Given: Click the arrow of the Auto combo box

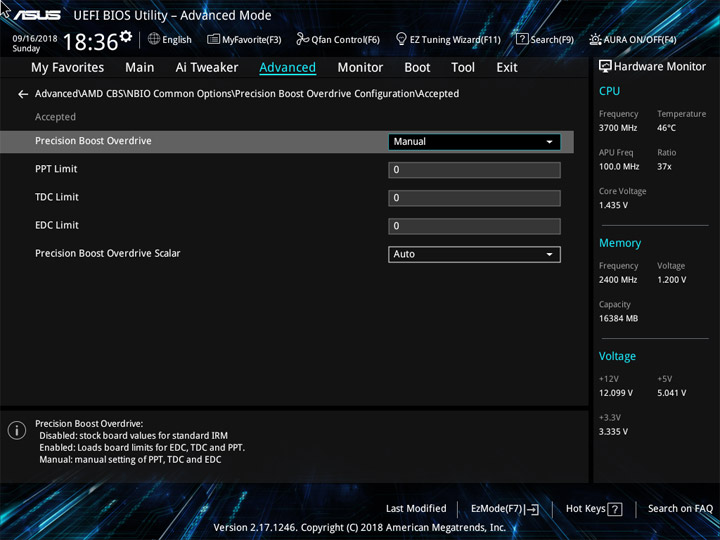Looking at the screenshot, I should (x=549, y=254).
